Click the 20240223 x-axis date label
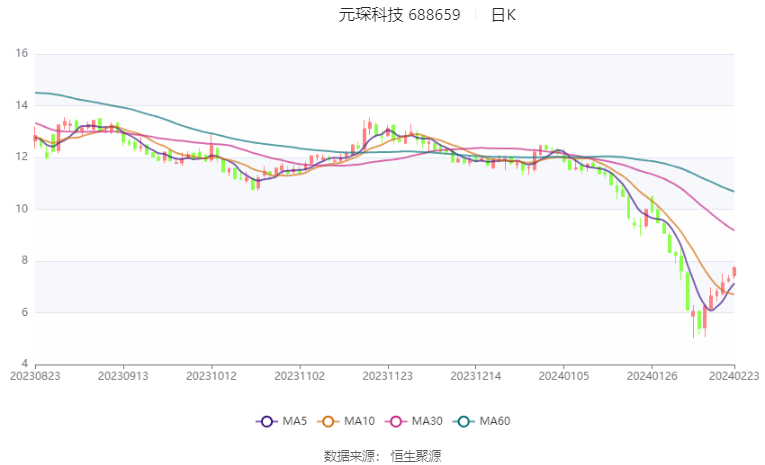Viewport: 765px width, 465px height. coord(734,376)
